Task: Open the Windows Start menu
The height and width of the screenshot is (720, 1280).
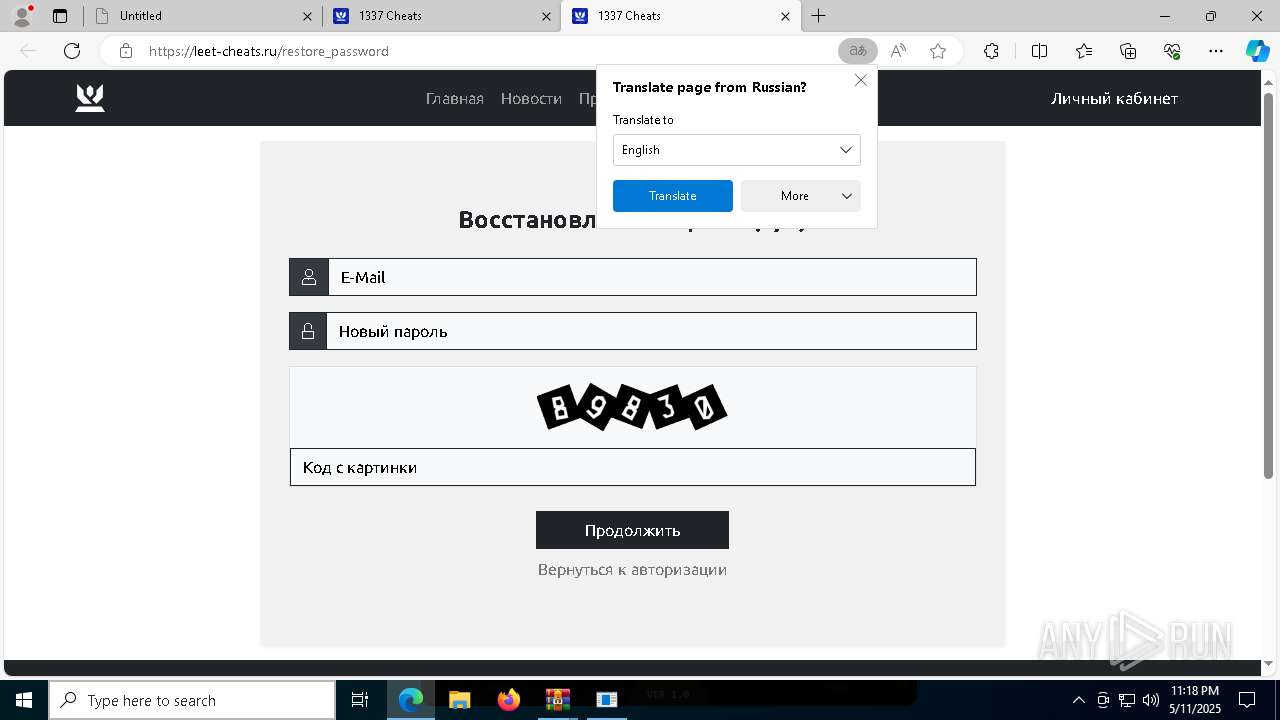Action: (x=24, y=700)
